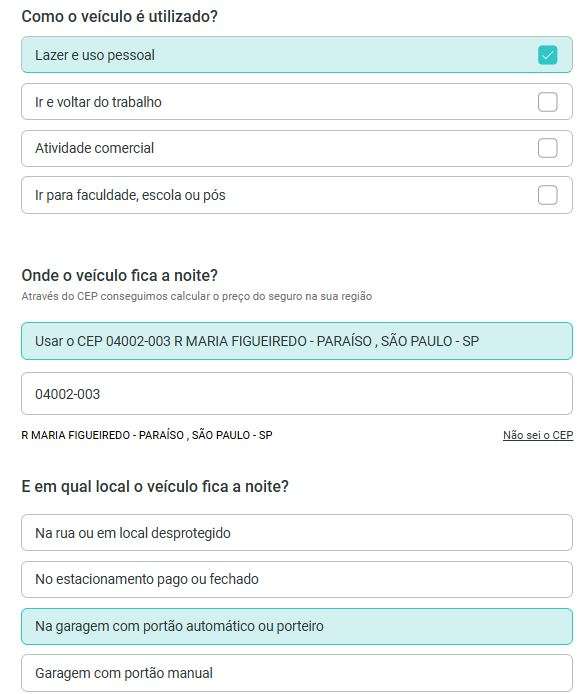The width and height of the screenshot is (583, 694).
Task: Tick the Atividade comercial checkbox
Action: tap(548, 148)
